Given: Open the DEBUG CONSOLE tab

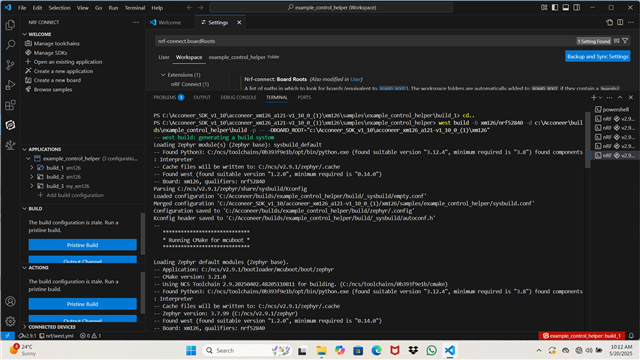Looking at the screenshot, I should (x=238, y=97).
